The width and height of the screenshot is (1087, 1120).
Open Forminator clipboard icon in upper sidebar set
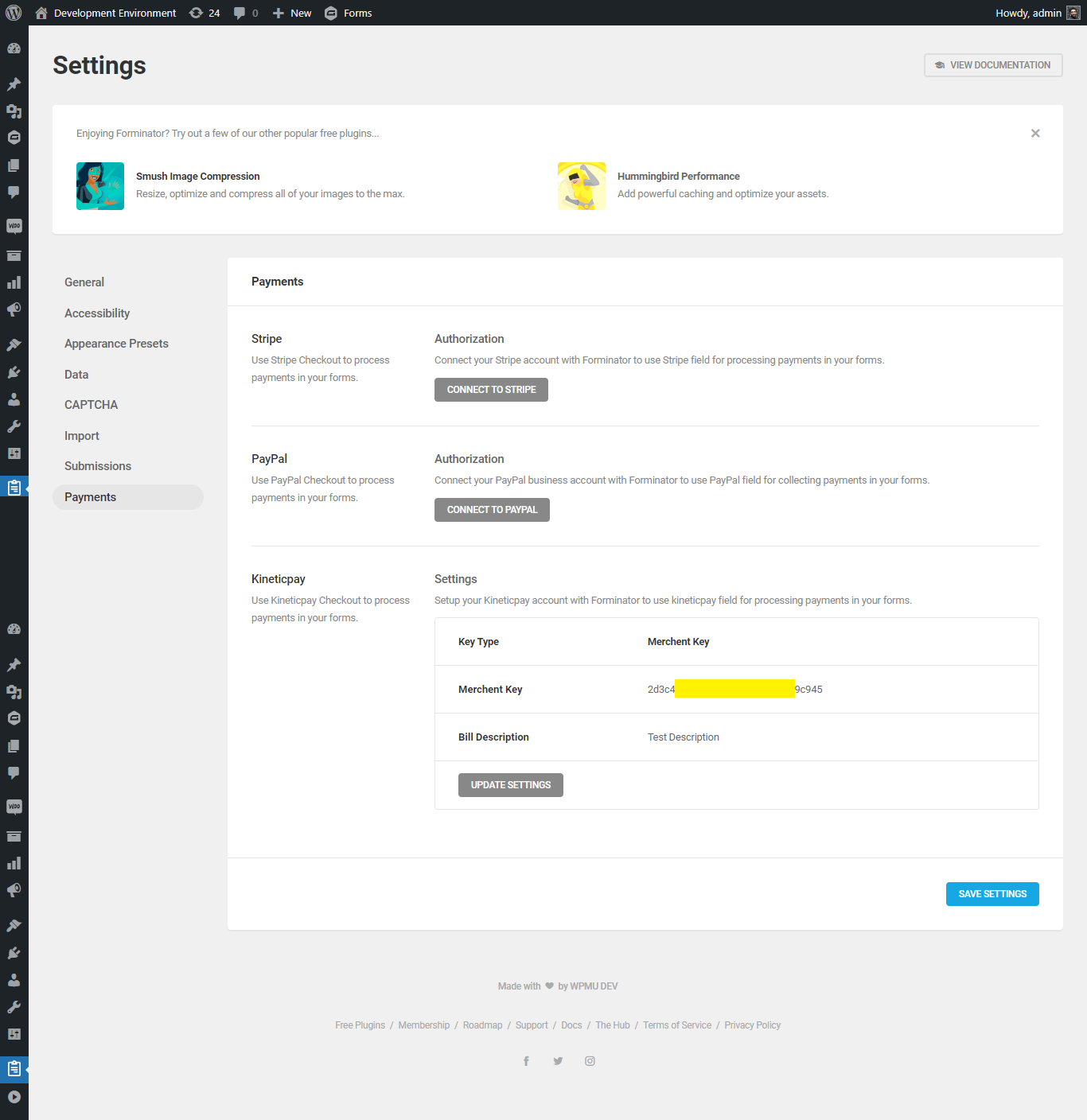tap(14, 488)
